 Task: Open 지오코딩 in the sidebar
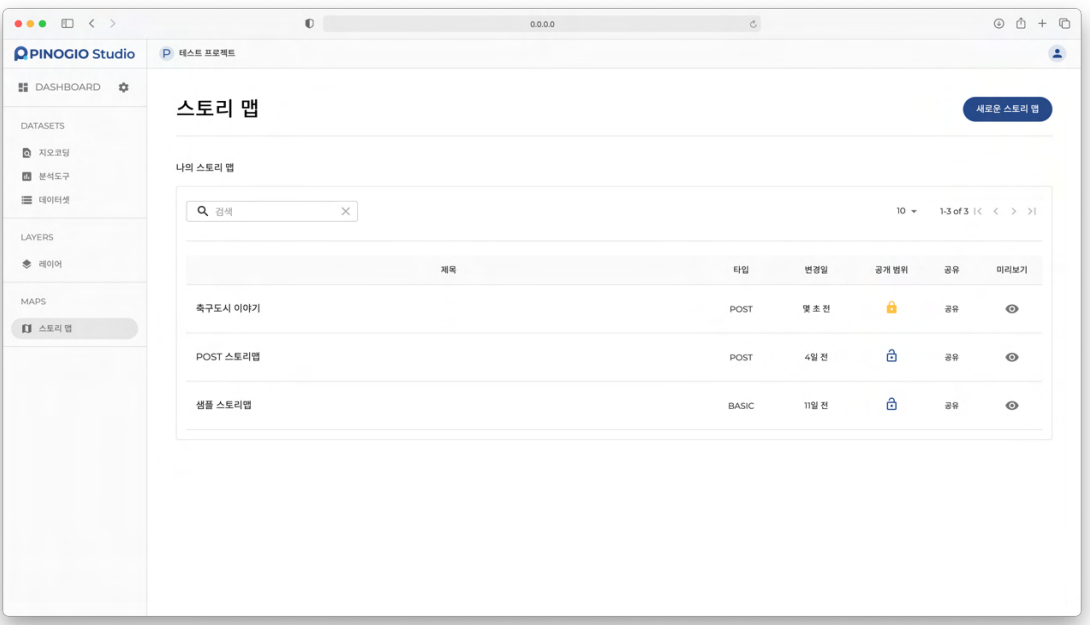click(54, 153)
